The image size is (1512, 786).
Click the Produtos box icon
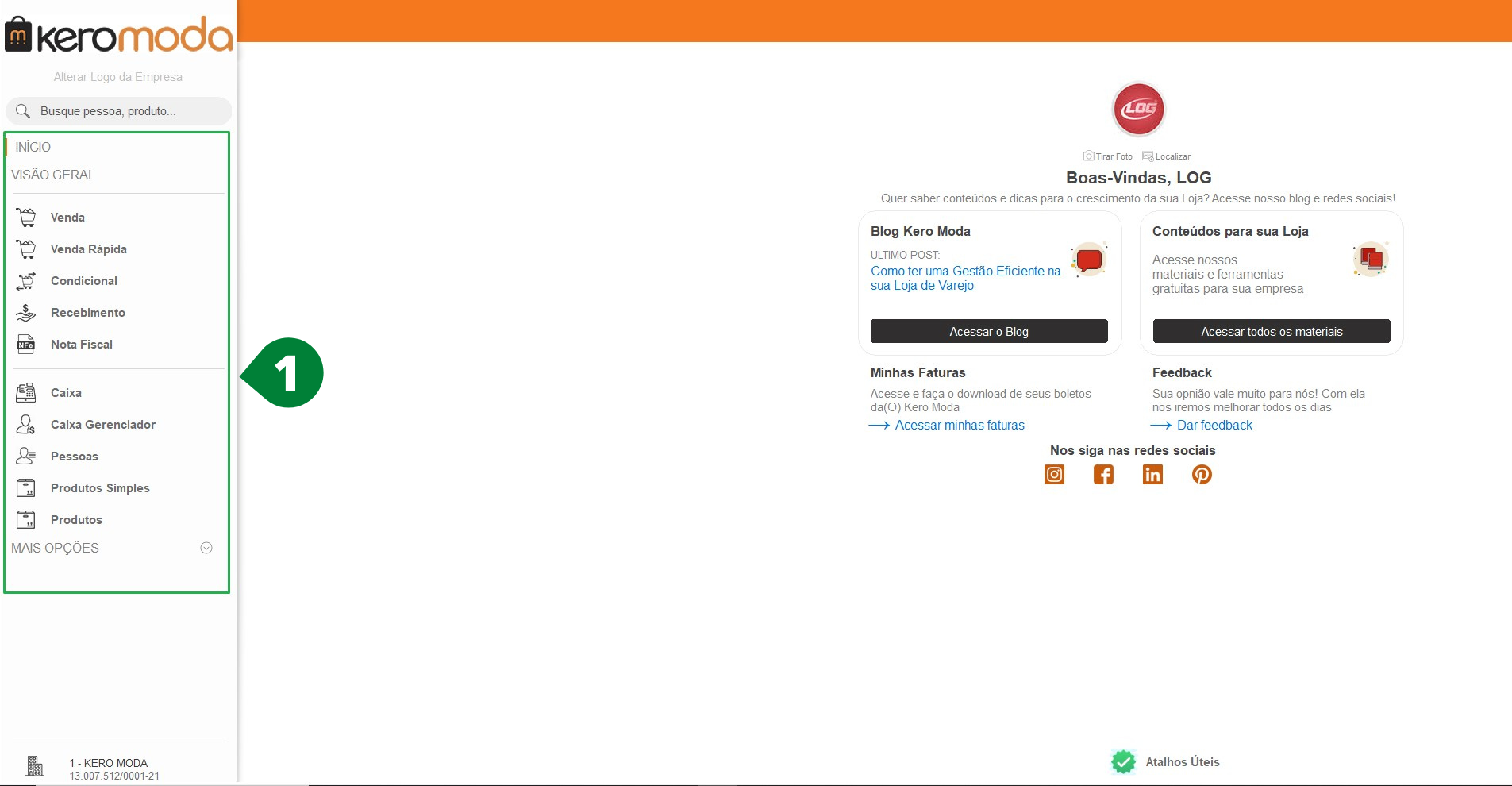click(x=26, y=519)
